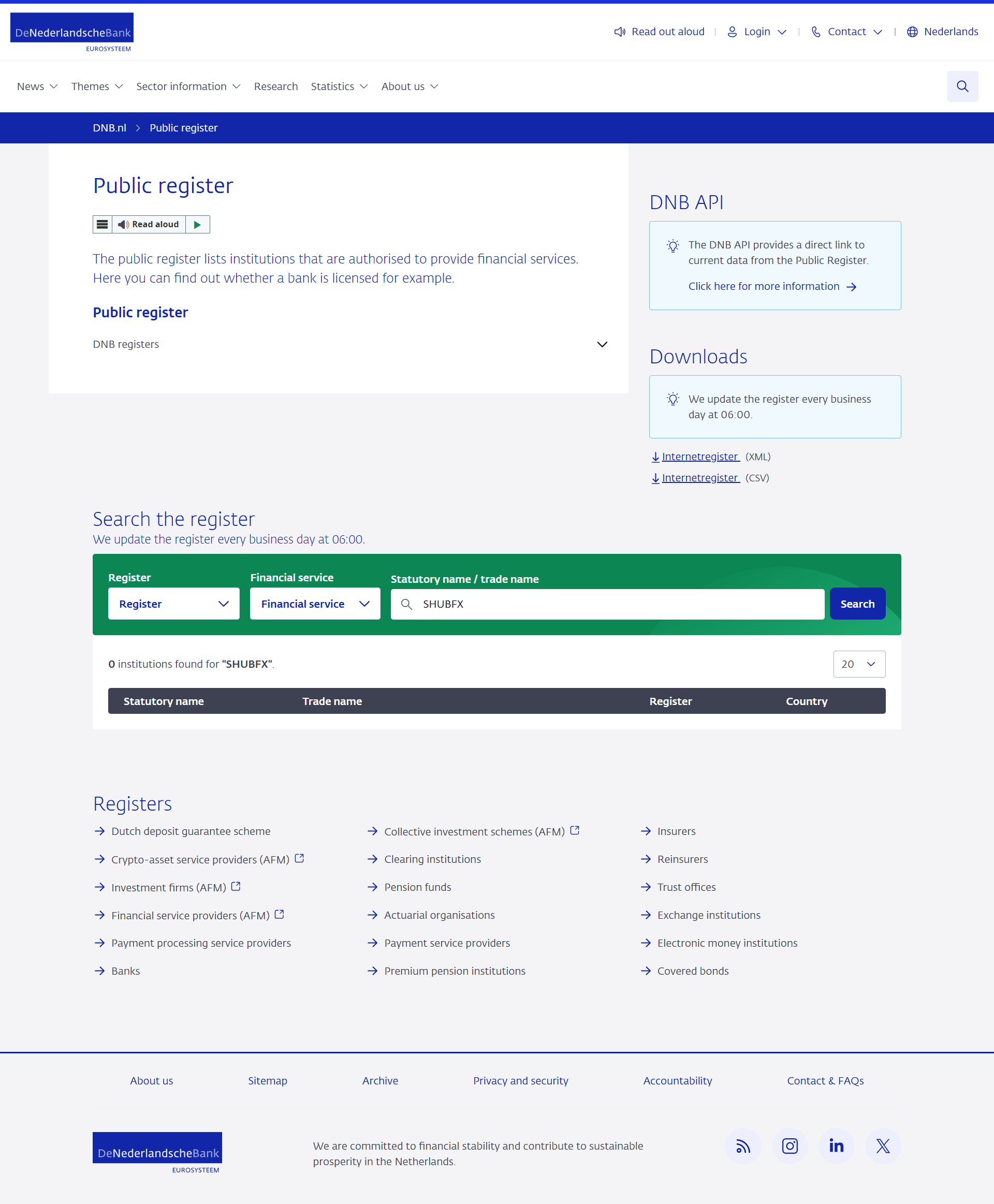Open the Clearing institutions register

pos(432,859)
